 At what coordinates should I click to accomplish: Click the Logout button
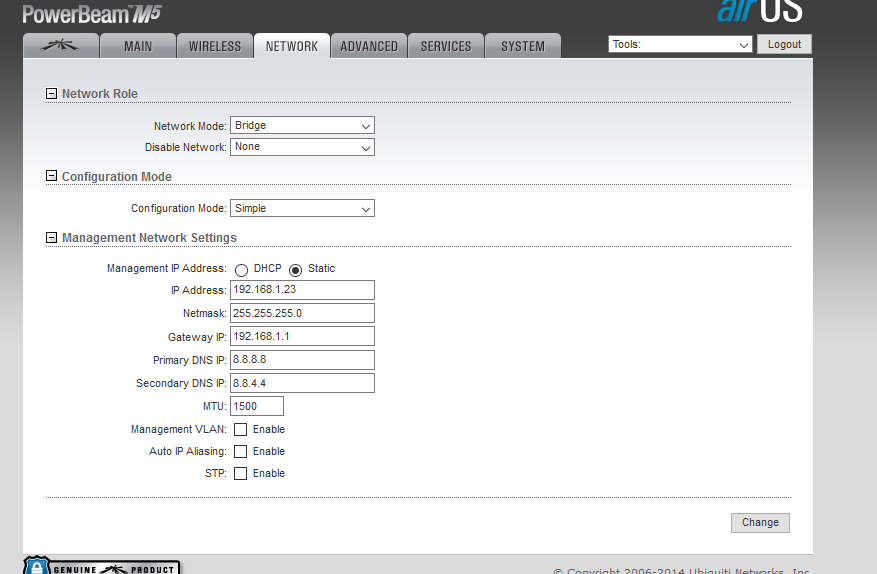tap(784, 44)
